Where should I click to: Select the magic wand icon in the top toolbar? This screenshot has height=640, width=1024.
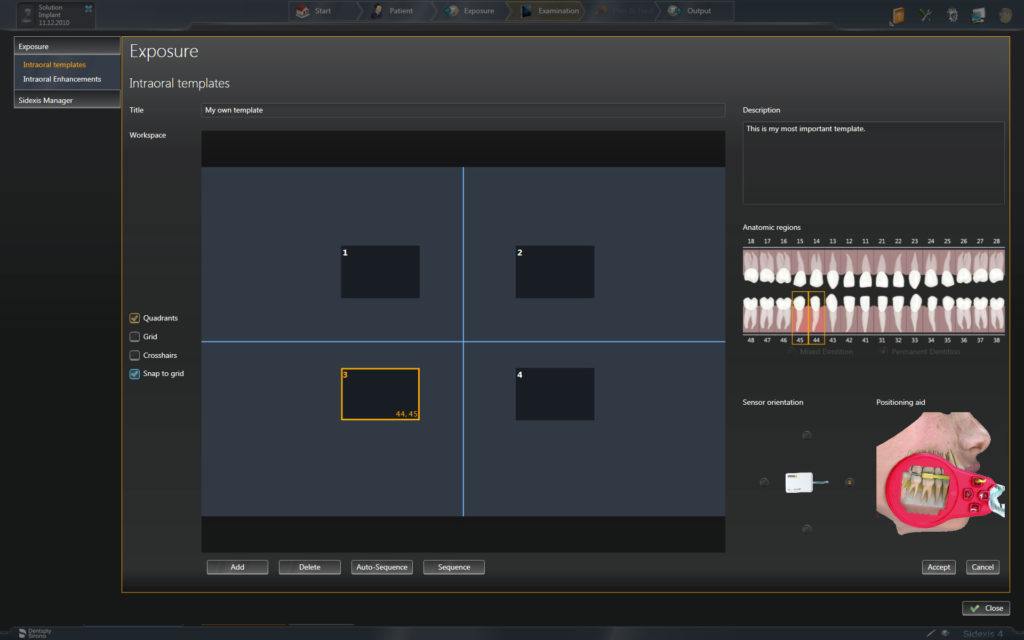(x=925, y=13)
